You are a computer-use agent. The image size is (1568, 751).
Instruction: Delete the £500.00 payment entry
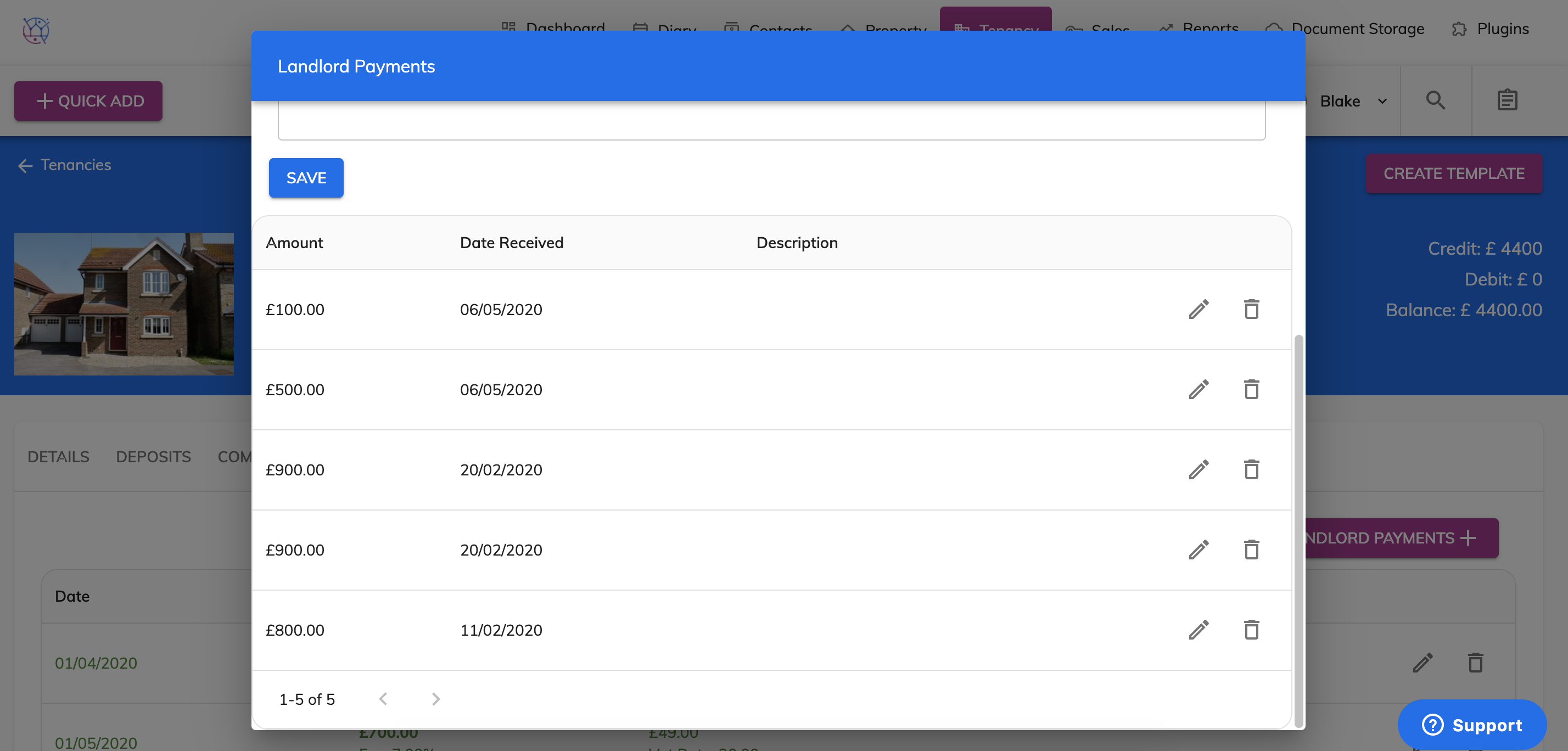point(1251,389)
